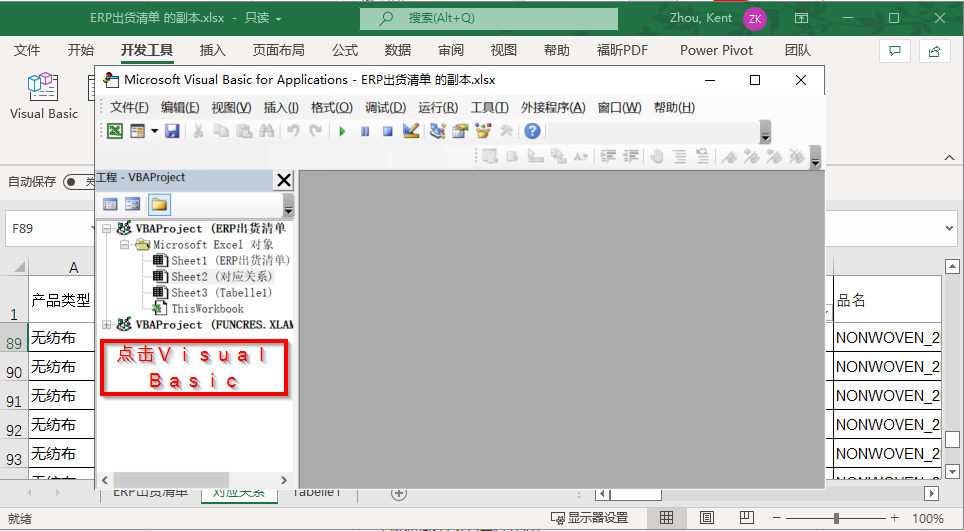
Task: Collapse VBAProject (ERP出货清单) tree node
Action: coord(106,229)
